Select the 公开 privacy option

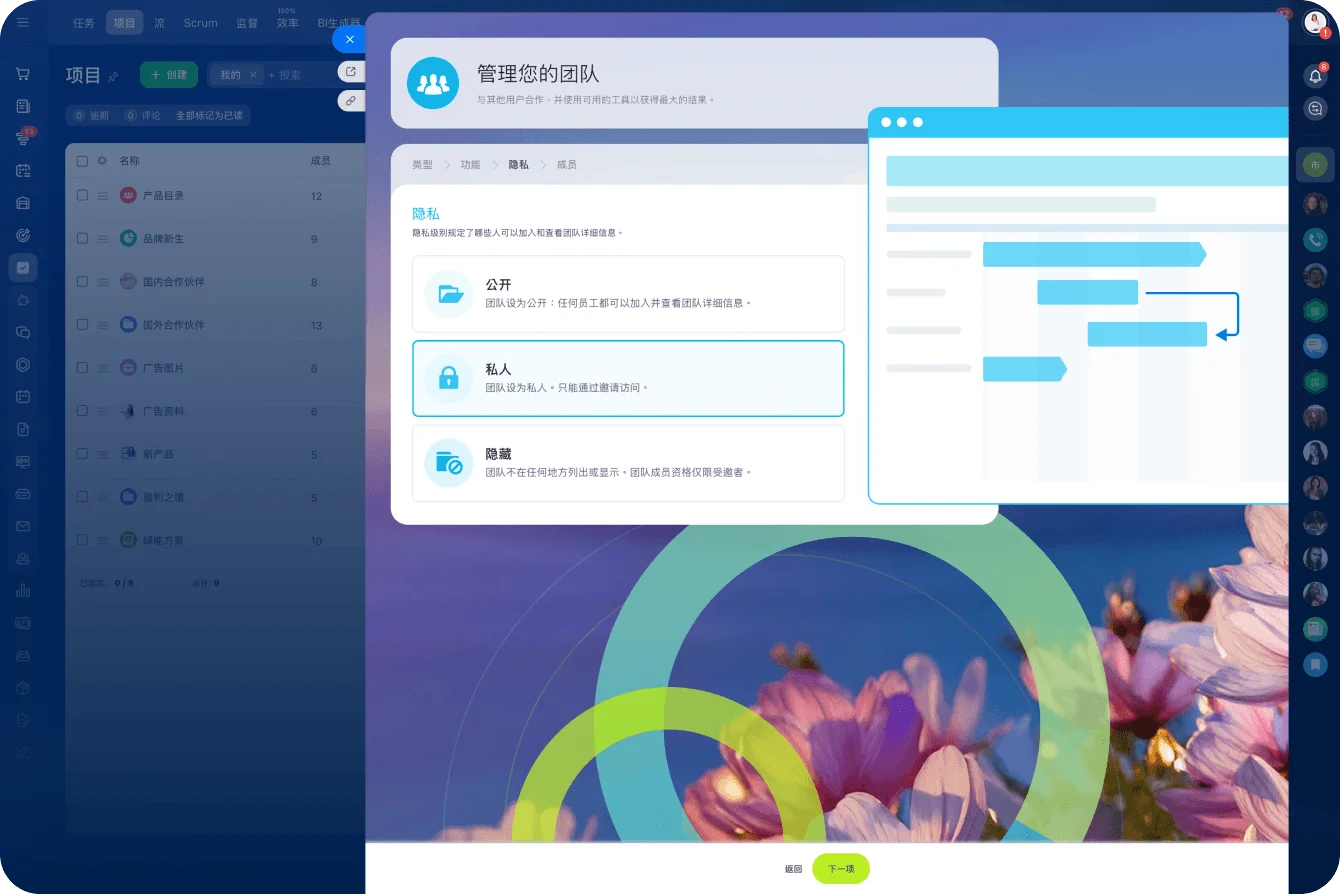[x=628, y=294]
